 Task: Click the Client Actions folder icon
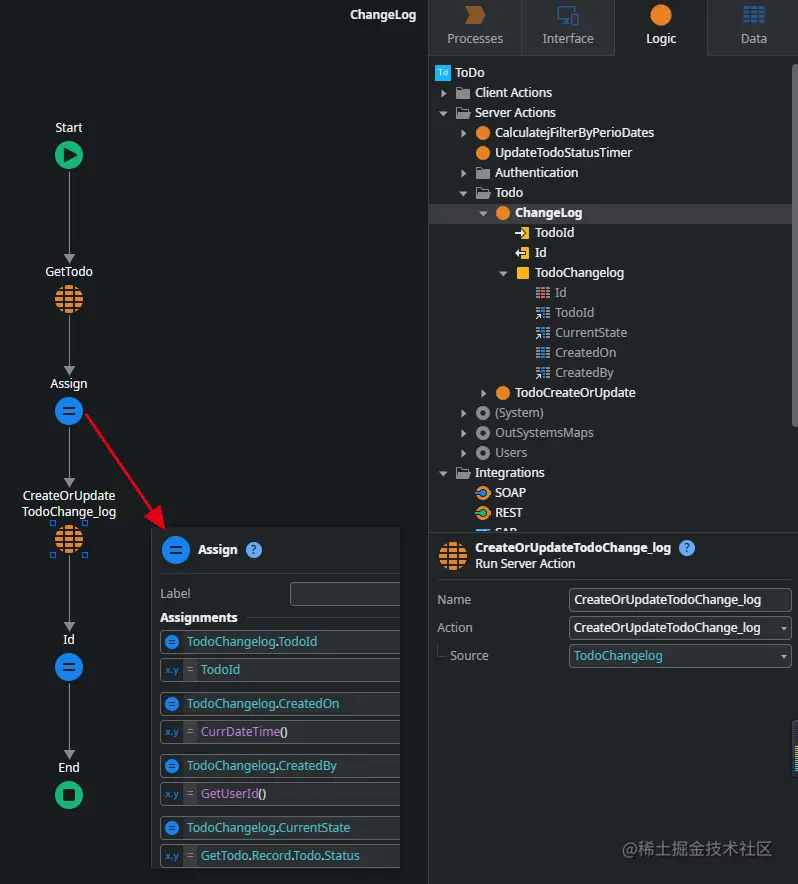pyautogui.click(x=463, y=92)
